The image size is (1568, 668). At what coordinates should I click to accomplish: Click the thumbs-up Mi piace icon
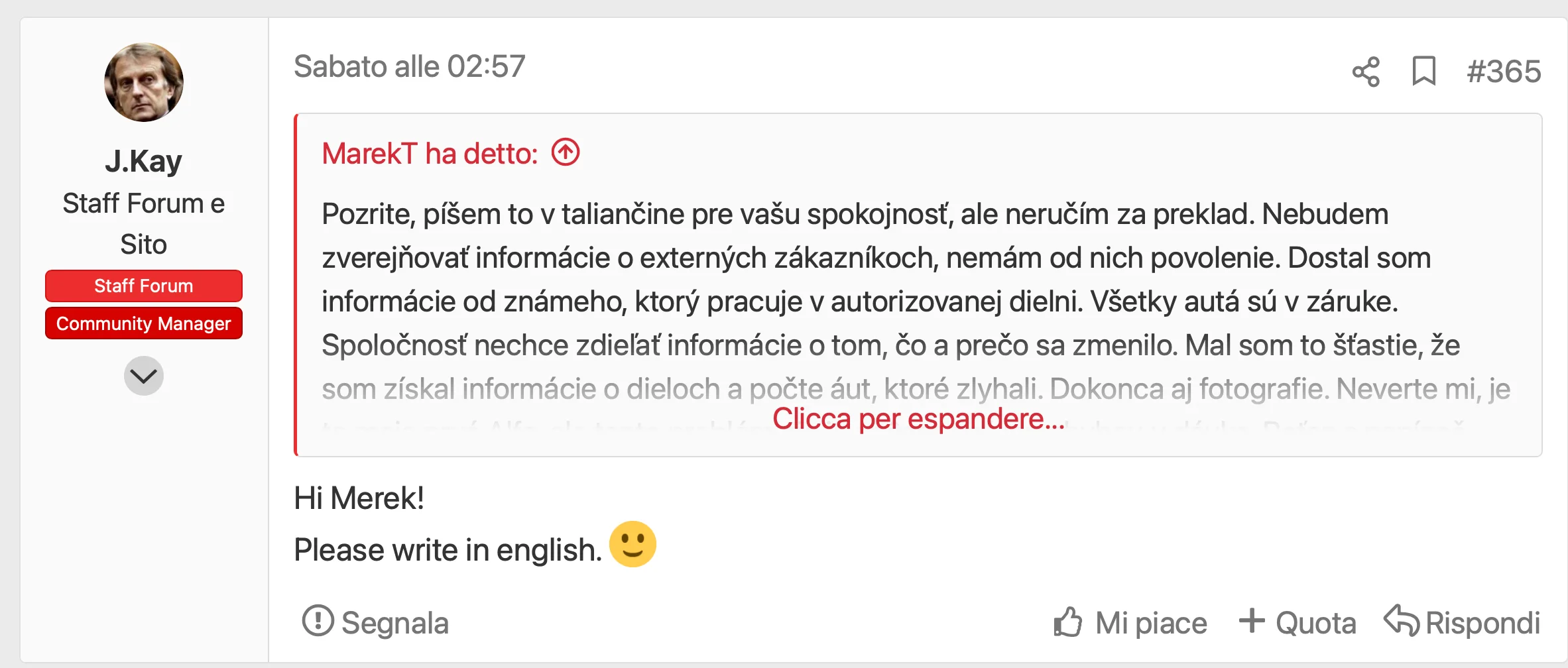coord(1067,622)
